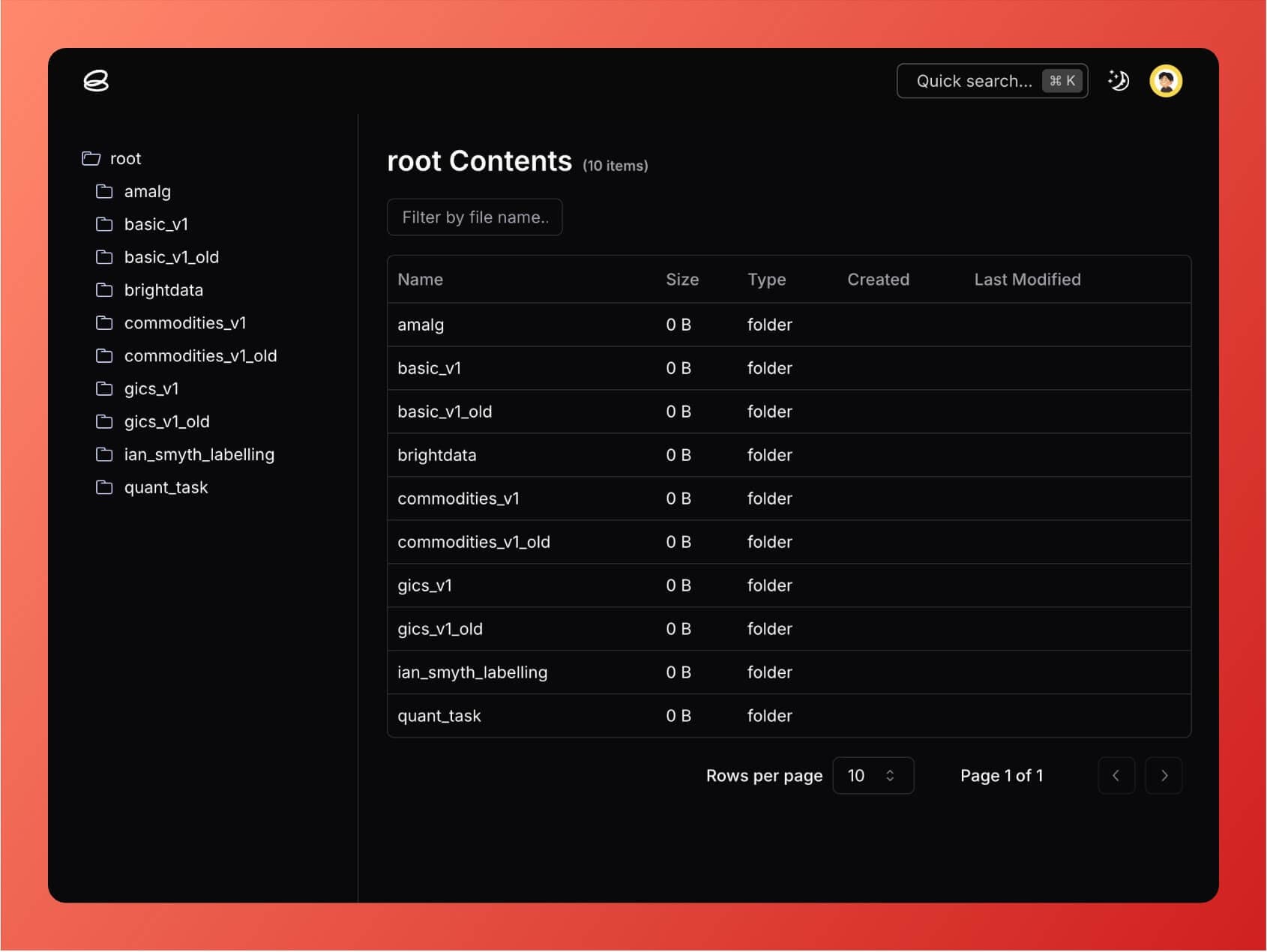The width and height of the screenshot is (1267, 952).
Task: Click the folder icon beside quant_task
Action: (x=106, y=487)
